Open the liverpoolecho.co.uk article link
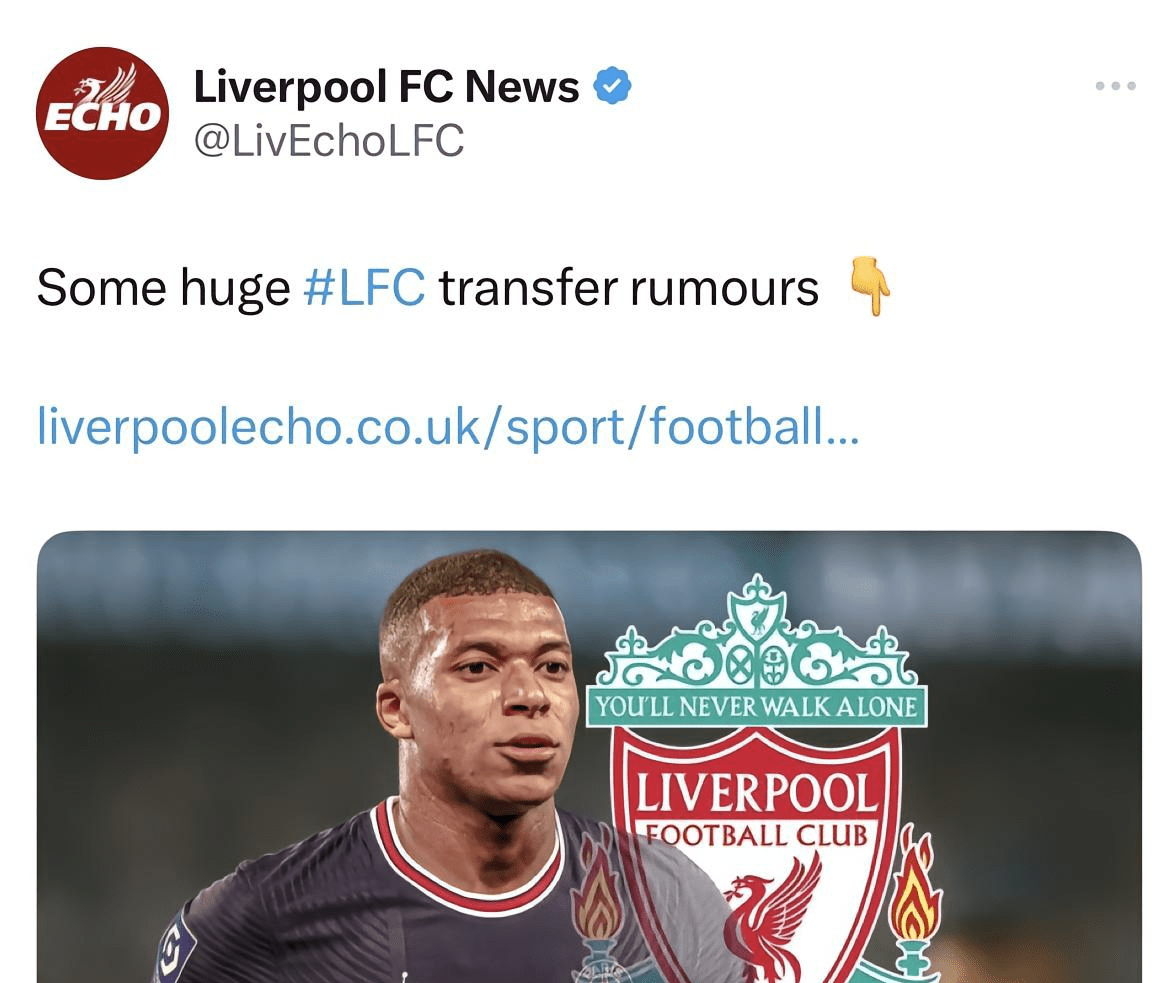 point(448,426)
